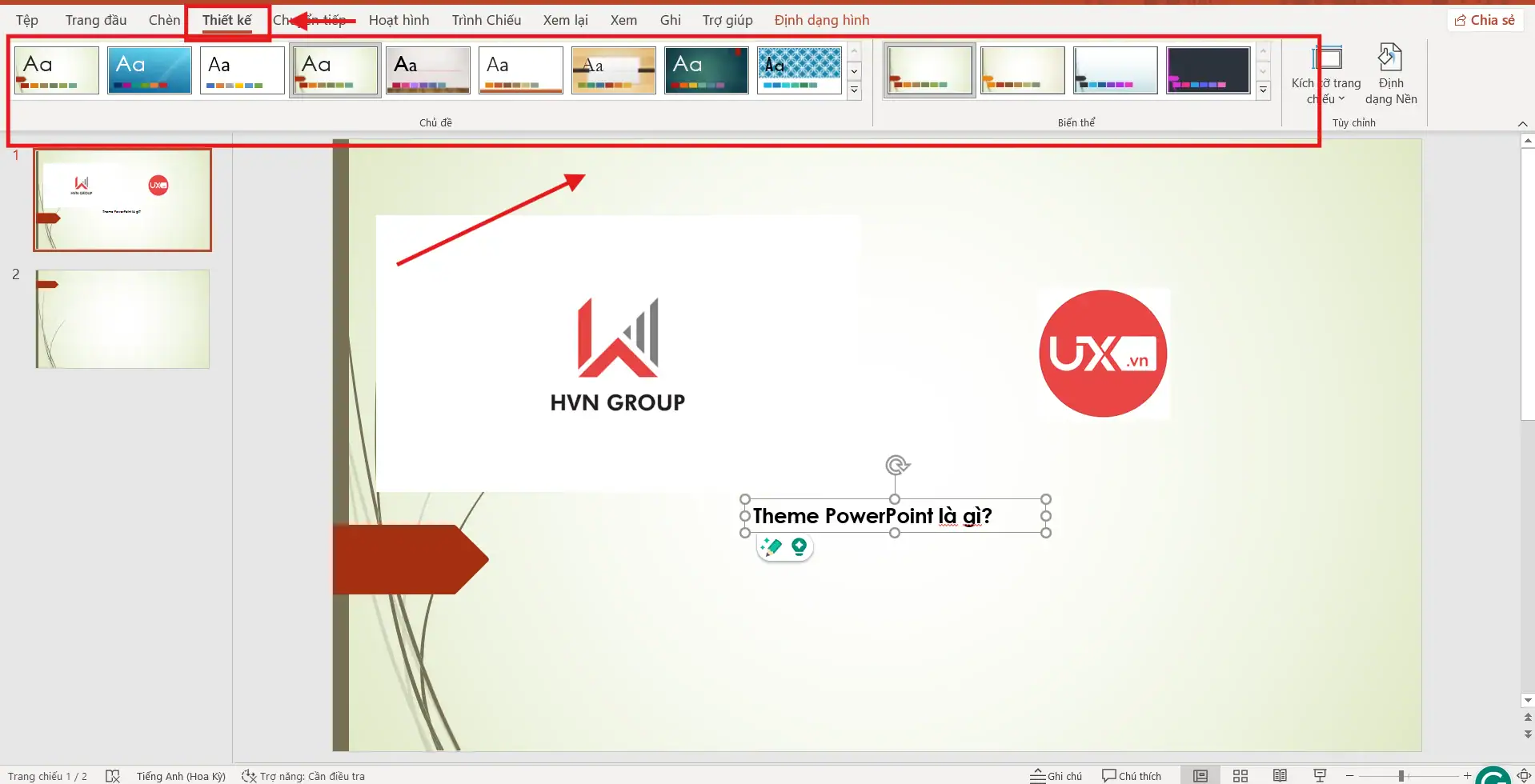This screenshot has height=784, width=1535.
Task: Click Trang chiếu 1 / 2 slide counter
Action: coord(47,776)
